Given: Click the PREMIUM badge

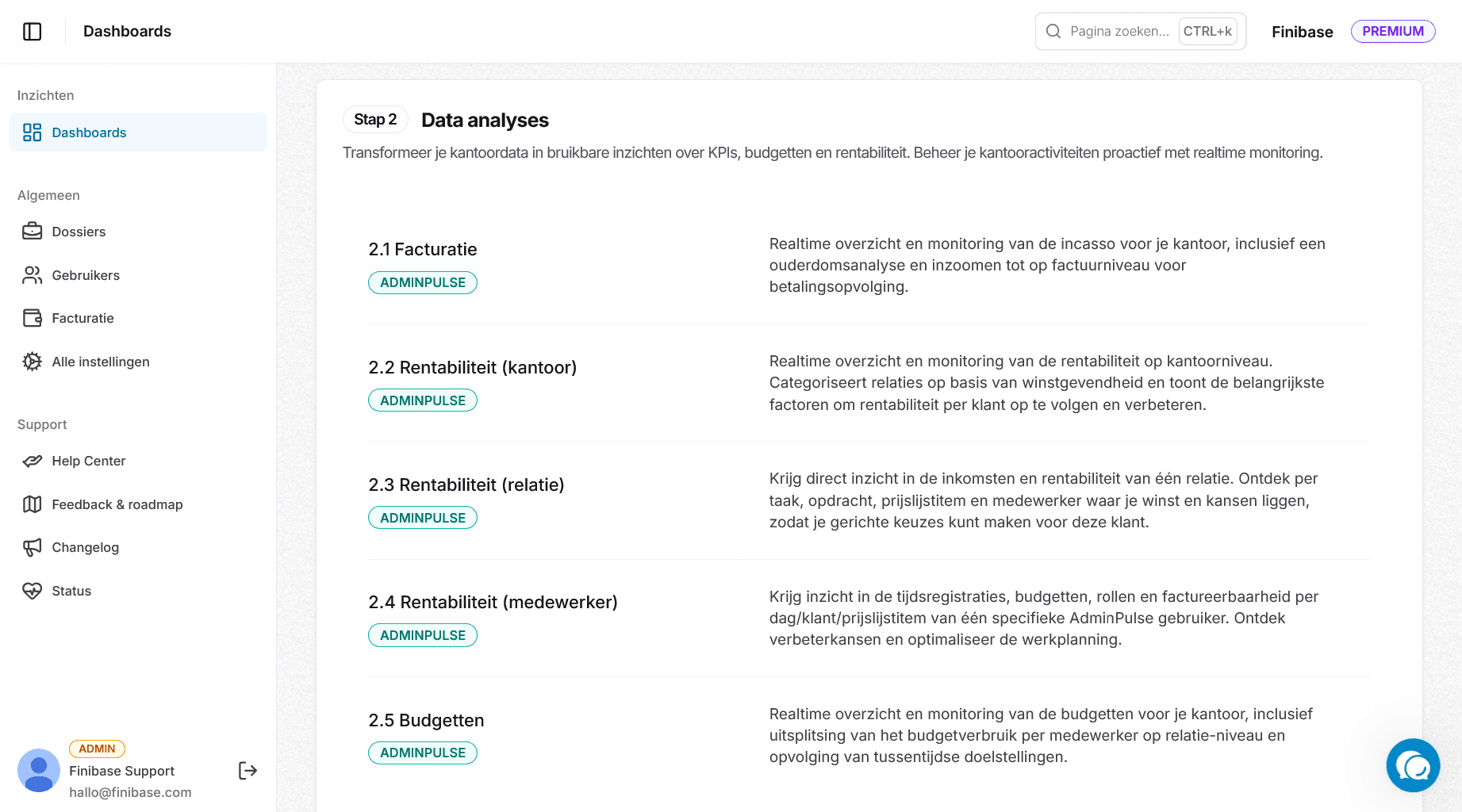Looking at the screenshot, I should click(1393, 31).
